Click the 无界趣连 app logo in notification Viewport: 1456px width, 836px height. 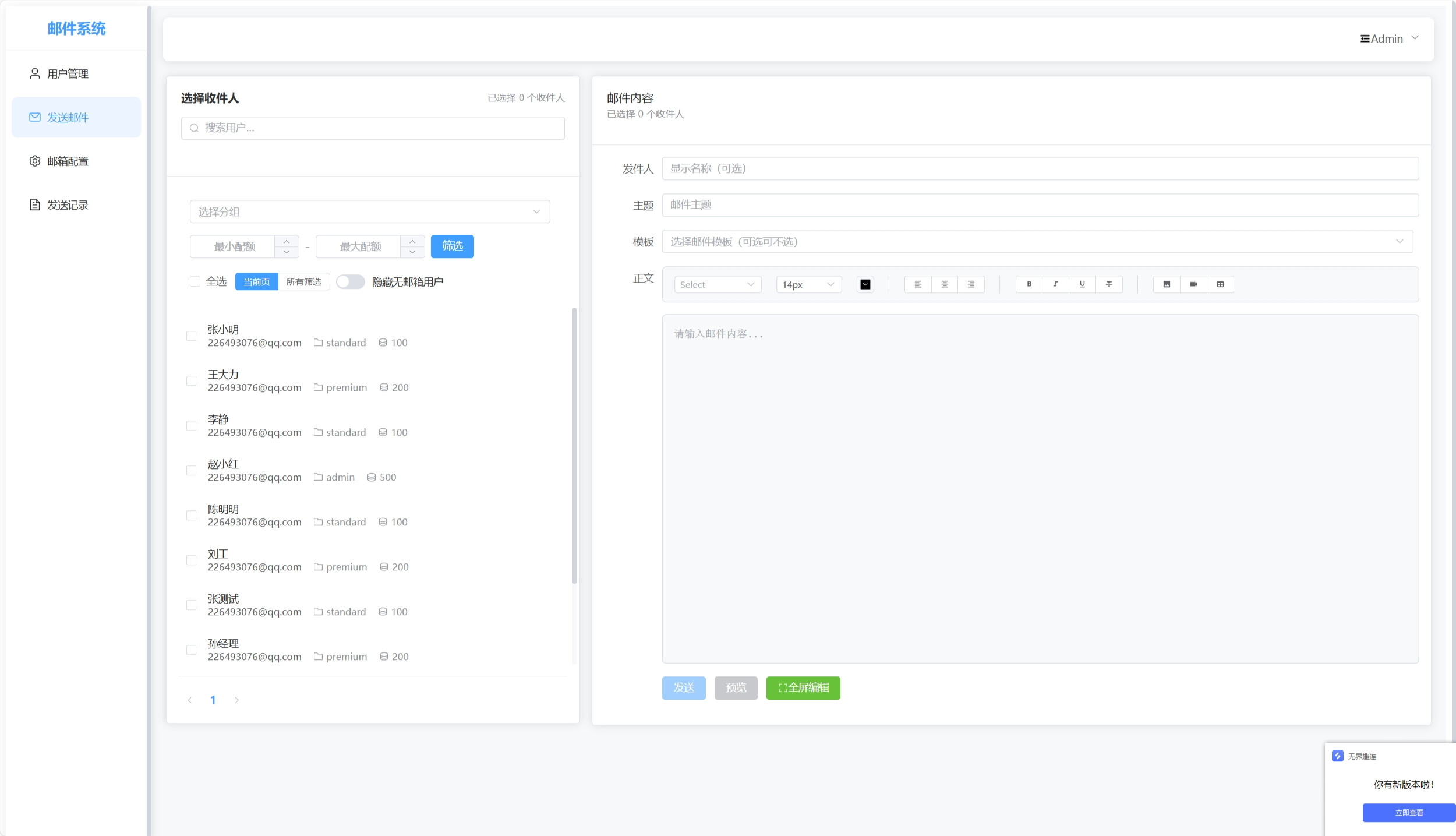pos(1338,756)
